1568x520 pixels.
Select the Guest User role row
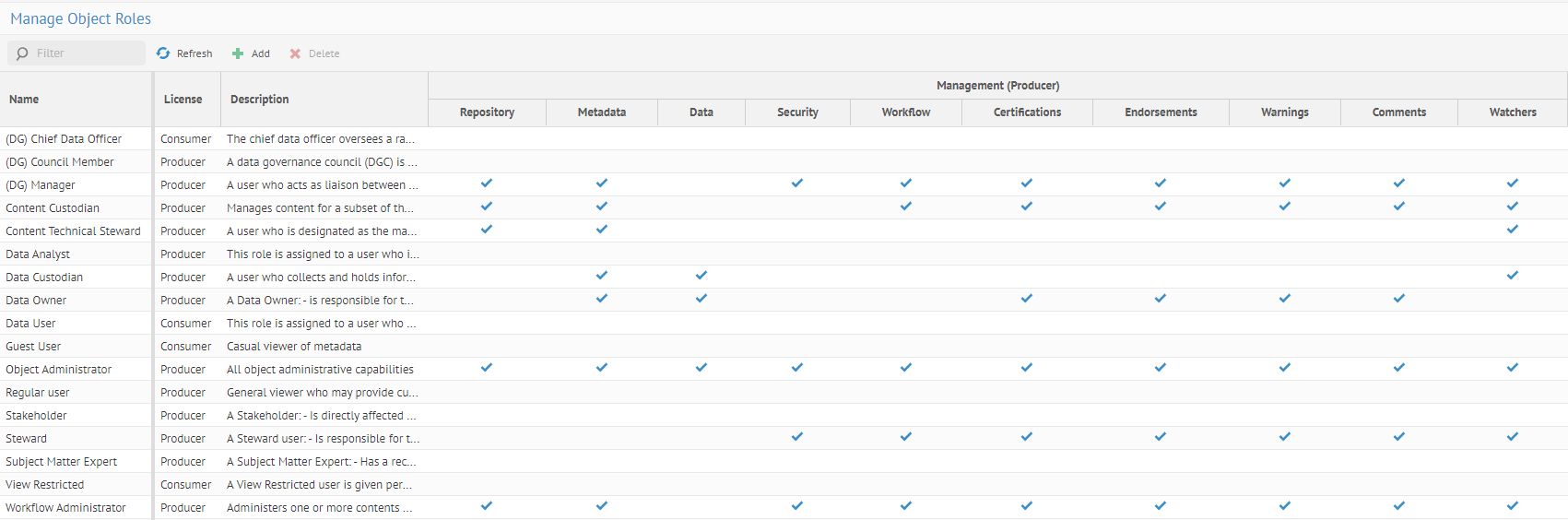(33, 347)
